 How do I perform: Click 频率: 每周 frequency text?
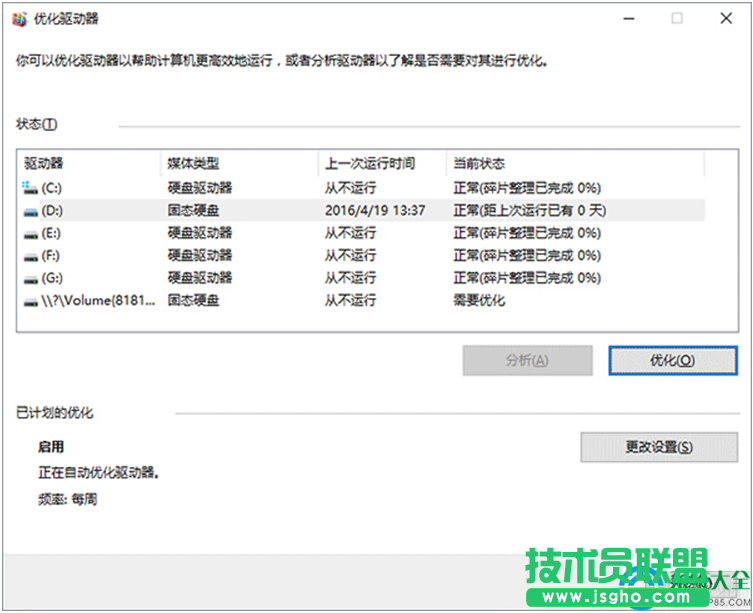68,500
